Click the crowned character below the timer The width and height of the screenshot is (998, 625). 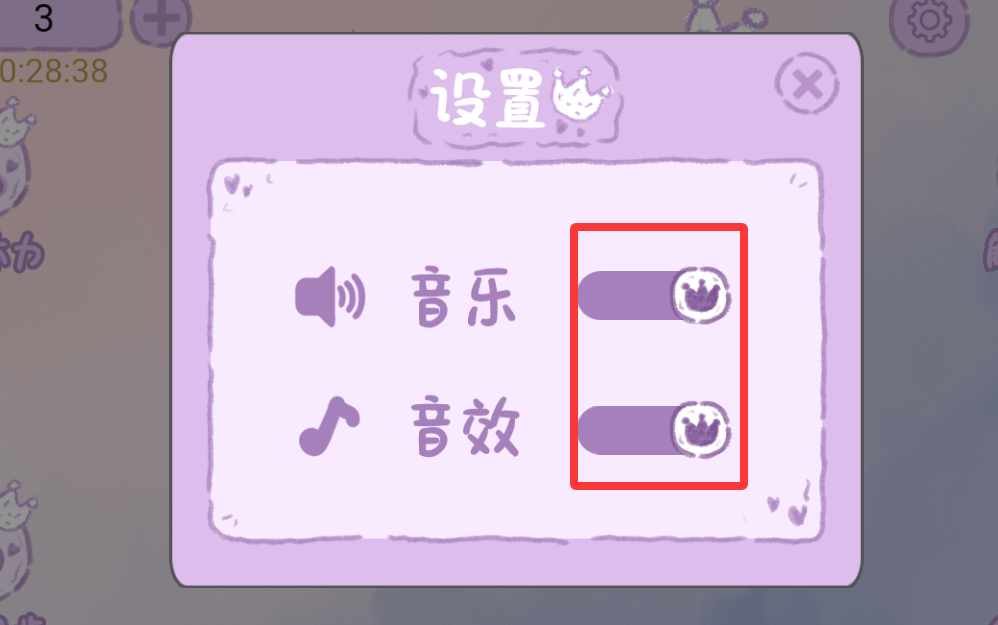(15, 158)
